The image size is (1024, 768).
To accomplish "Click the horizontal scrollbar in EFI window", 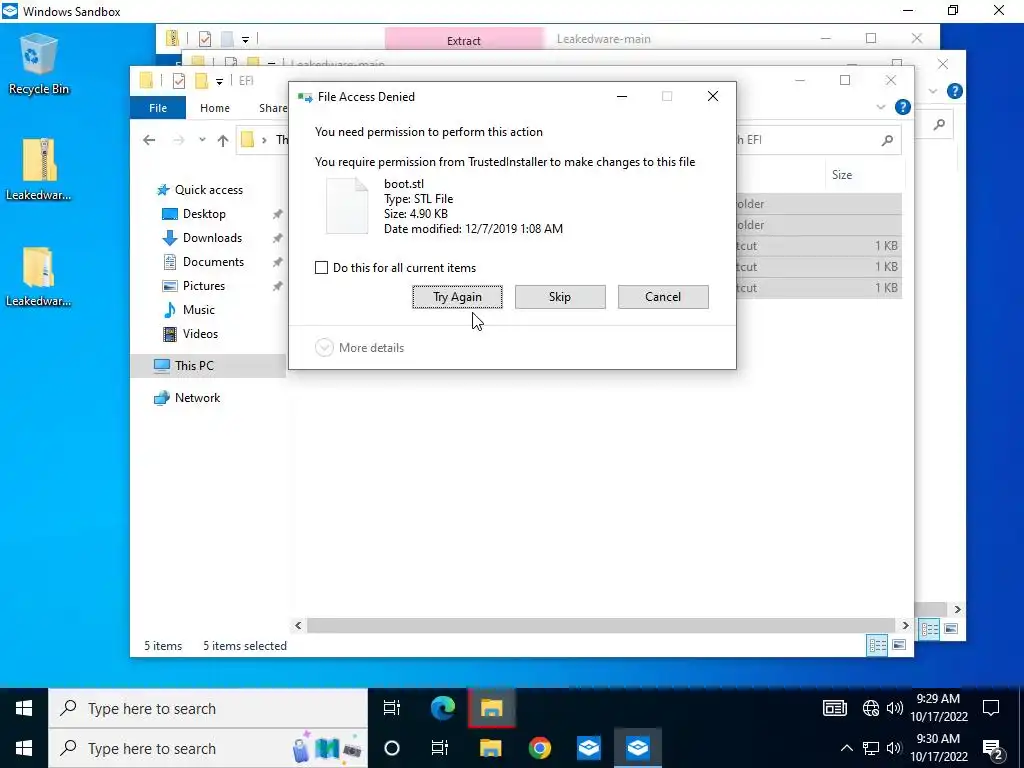I will [x=601, y=625].
